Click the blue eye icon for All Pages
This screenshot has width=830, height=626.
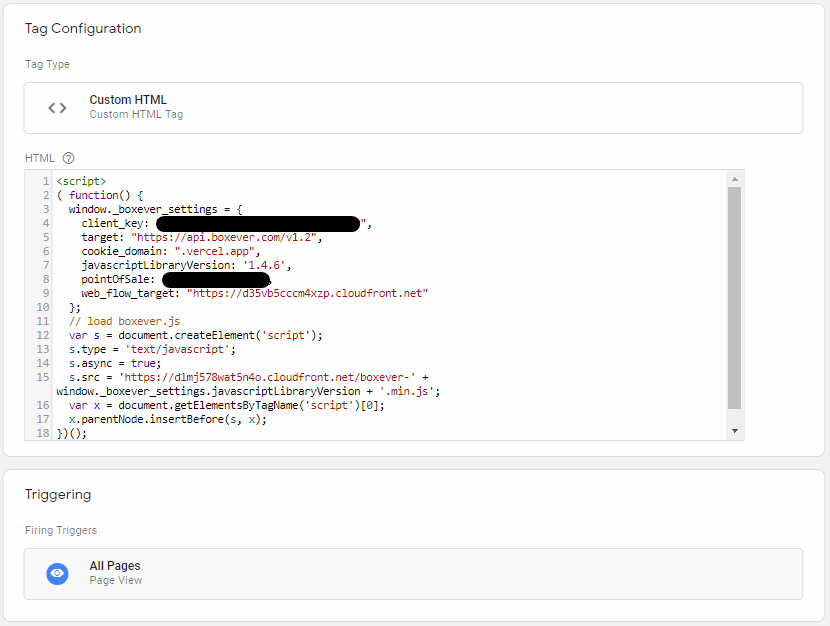pos(58,573)
